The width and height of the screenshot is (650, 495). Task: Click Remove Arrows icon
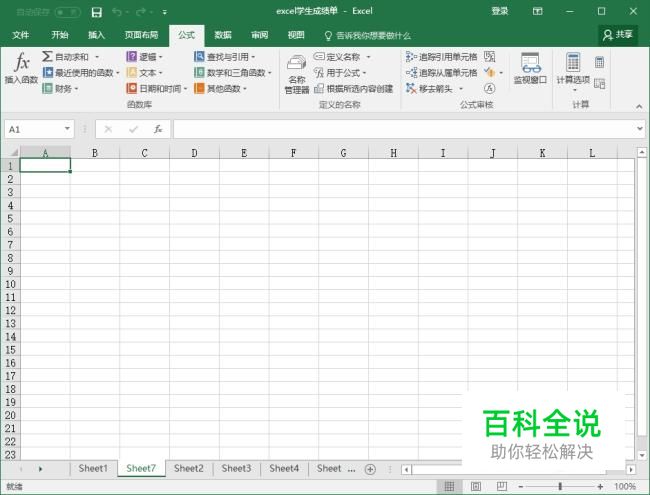[411, 88]
